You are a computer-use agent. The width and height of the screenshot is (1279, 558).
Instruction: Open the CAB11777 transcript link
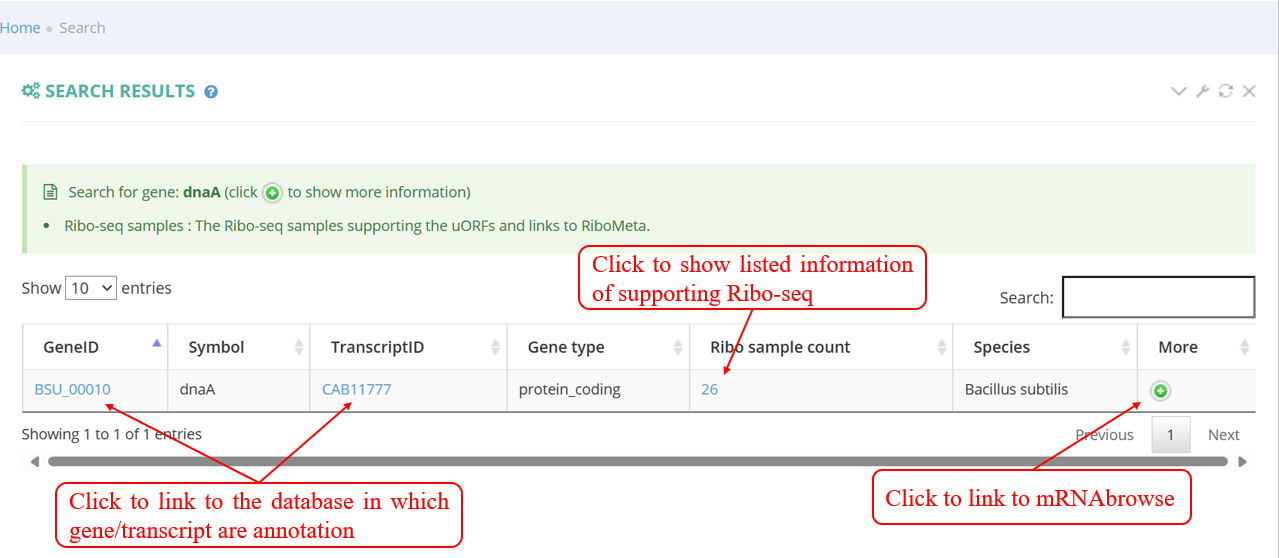[356, 390]
